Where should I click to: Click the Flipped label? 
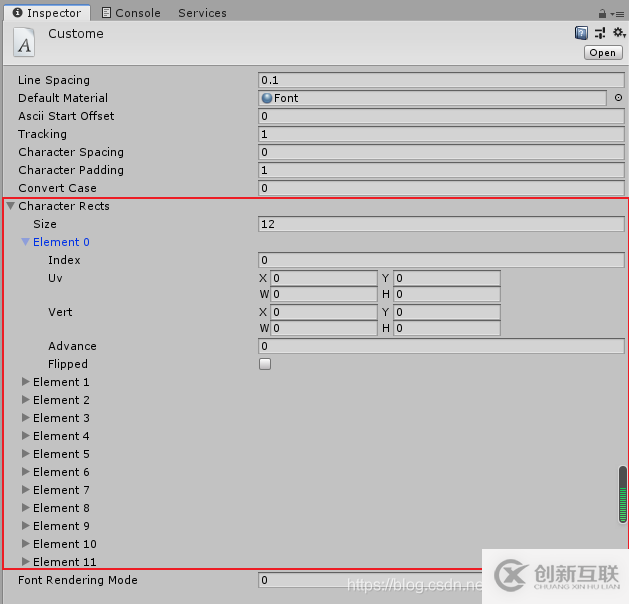pos(68,364)
